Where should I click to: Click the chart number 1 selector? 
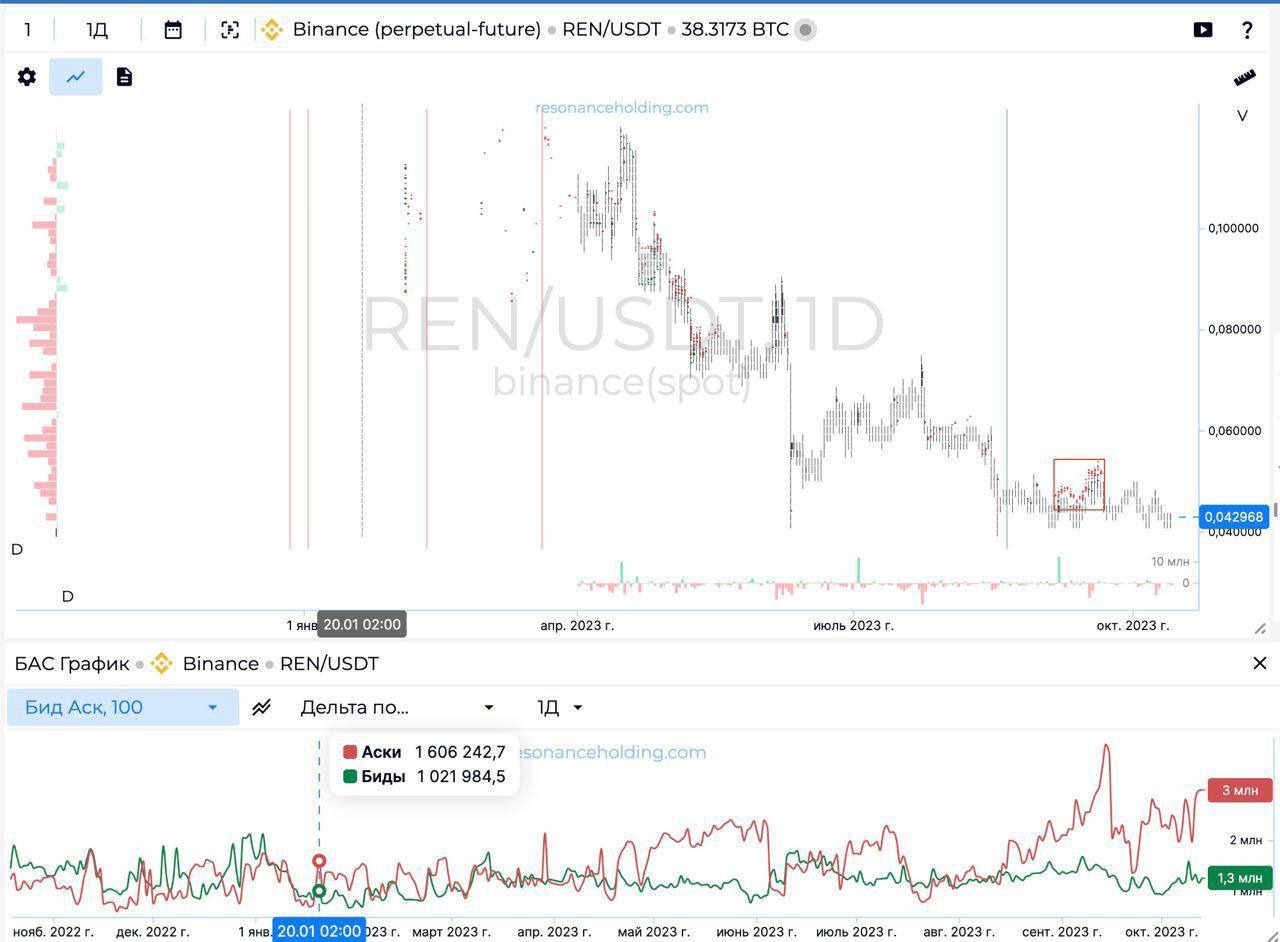tap(27, 30)
